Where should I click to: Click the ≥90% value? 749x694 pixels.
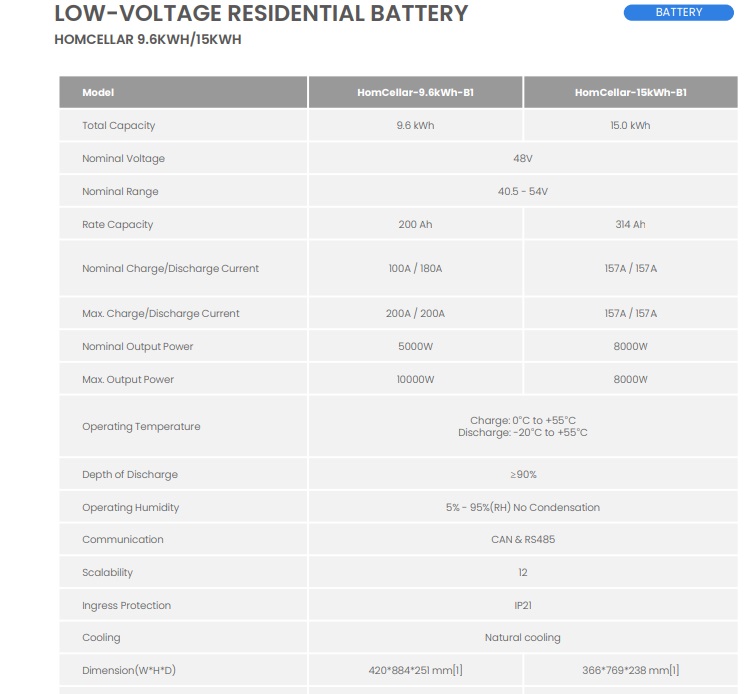tap(523, 474)
